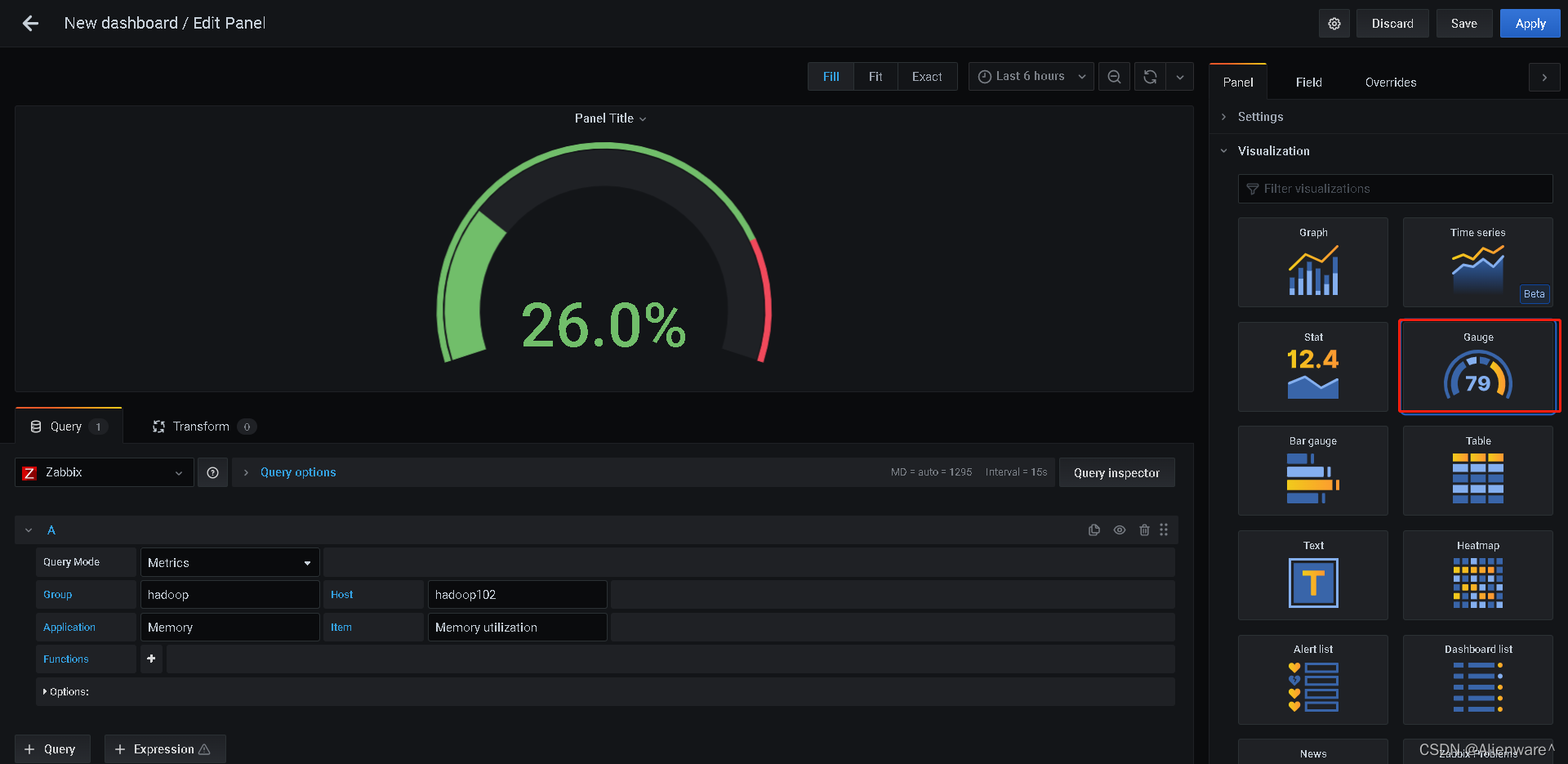This screenshot has width=1568, height=764.
Task: Click the Functions label link
Action: [x=66, y=659]
